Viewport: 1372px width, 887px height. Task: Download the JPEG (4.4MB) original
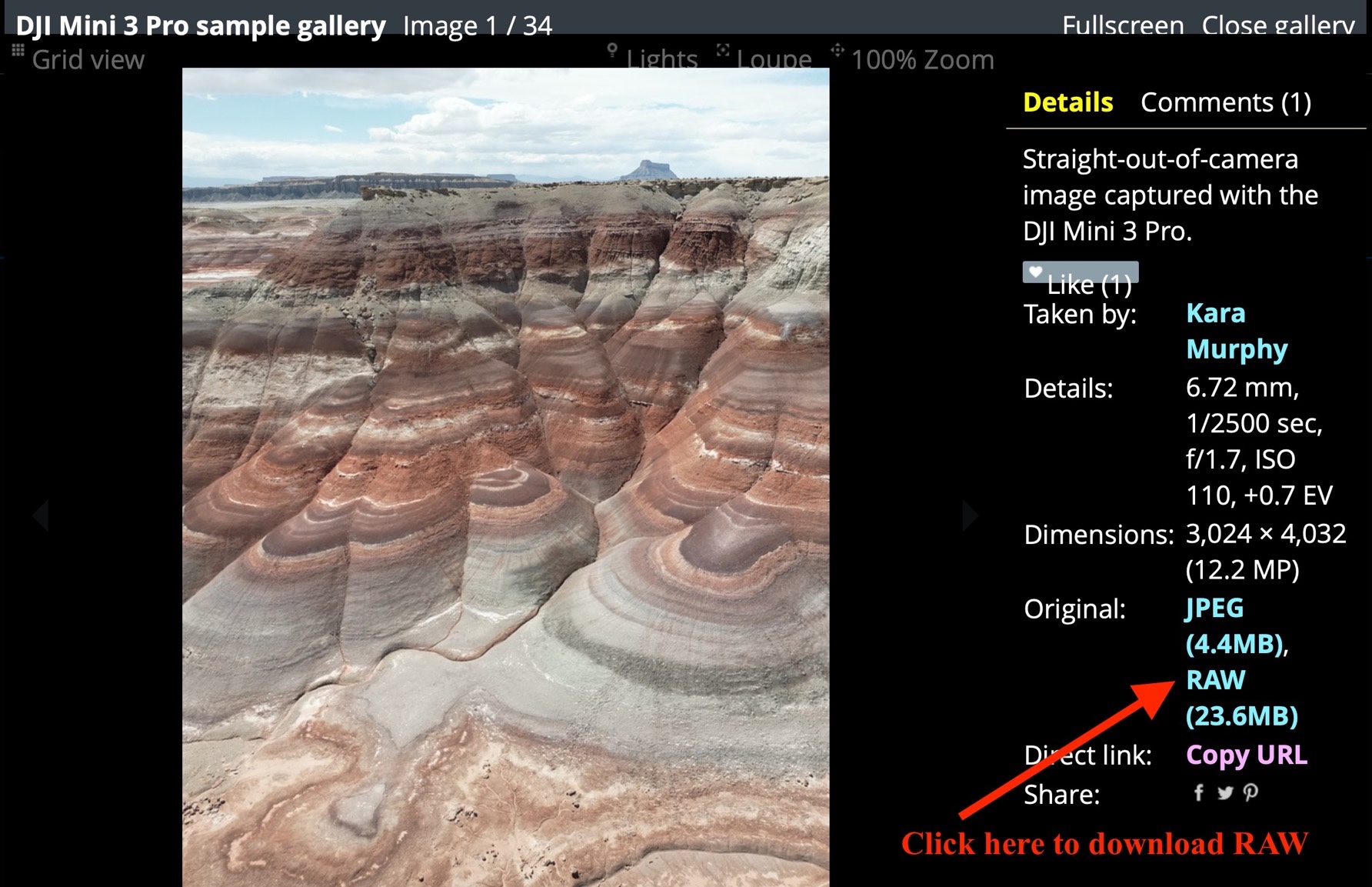tap(1236, 625)
